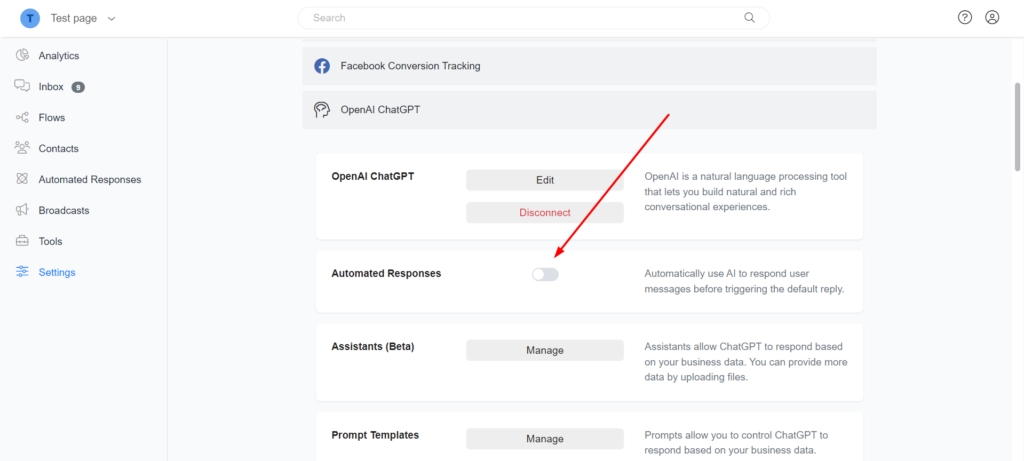The width and height of the screenshot is (1024, 461).
Task: Expand the Facebook Conversion Tracking section
Action: 589,66
